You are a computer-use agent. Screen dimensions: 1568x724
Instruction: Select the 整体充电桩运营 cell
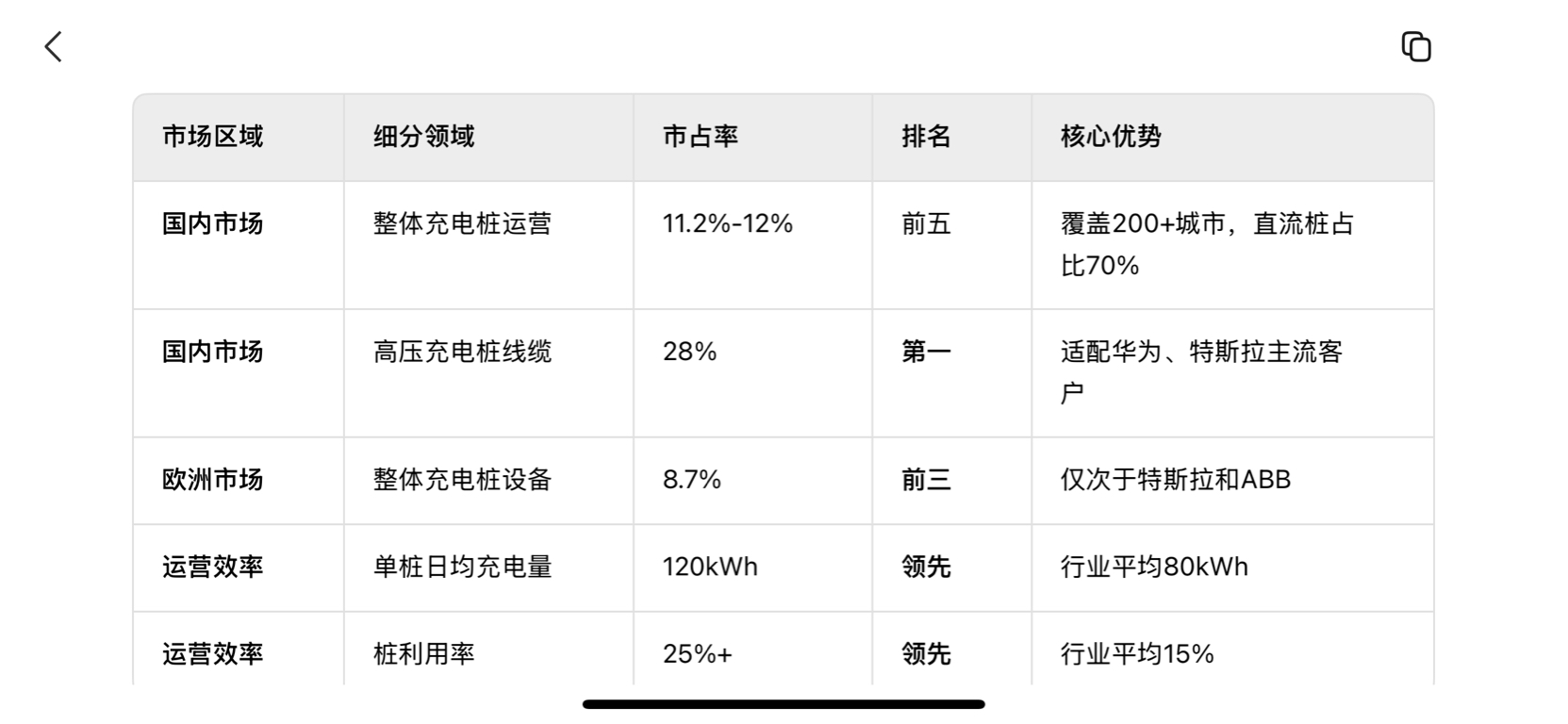point(462,224)
